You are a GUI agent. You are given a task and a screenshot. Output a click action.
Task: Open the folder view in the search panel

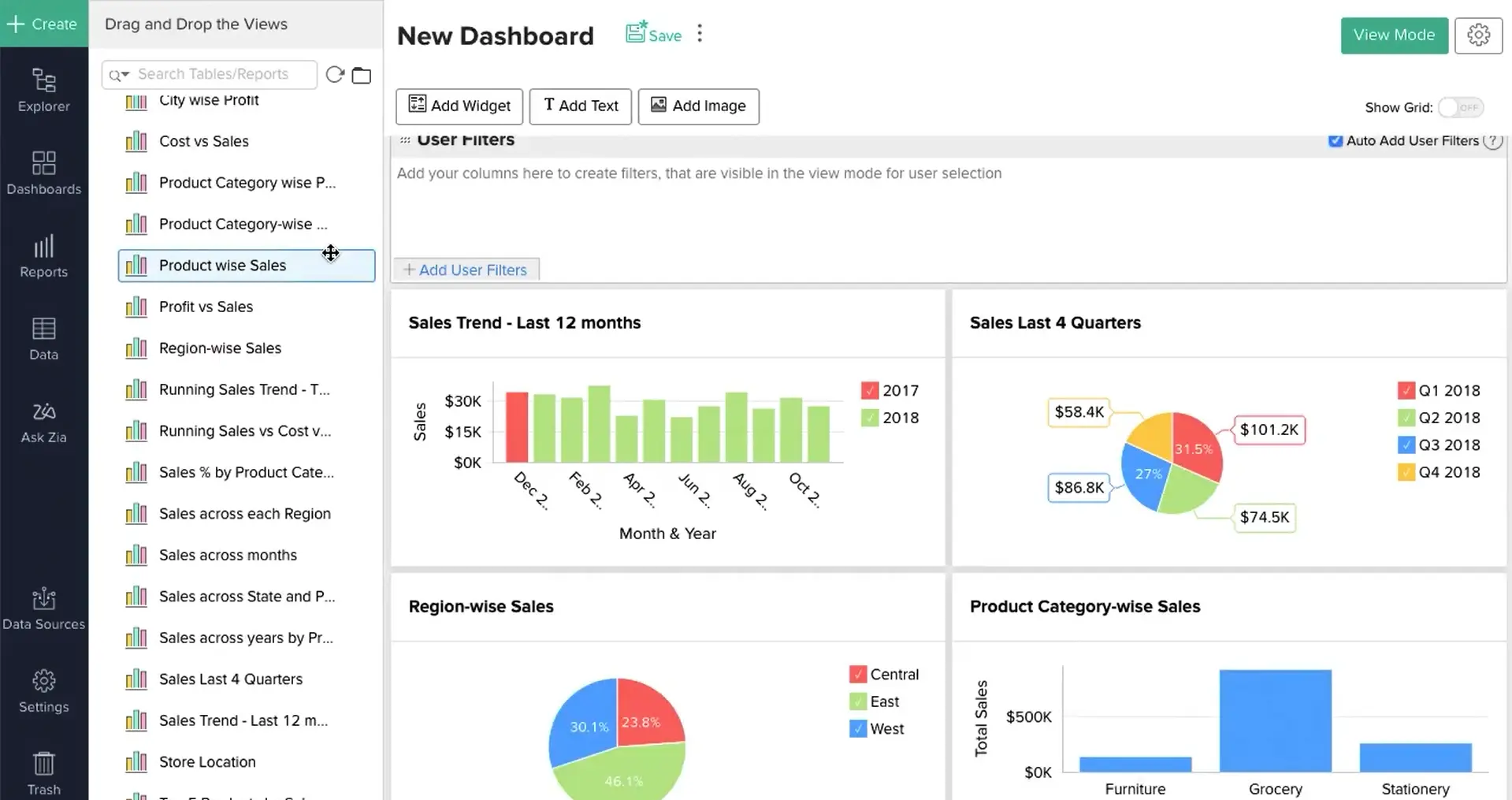point(362,75)
